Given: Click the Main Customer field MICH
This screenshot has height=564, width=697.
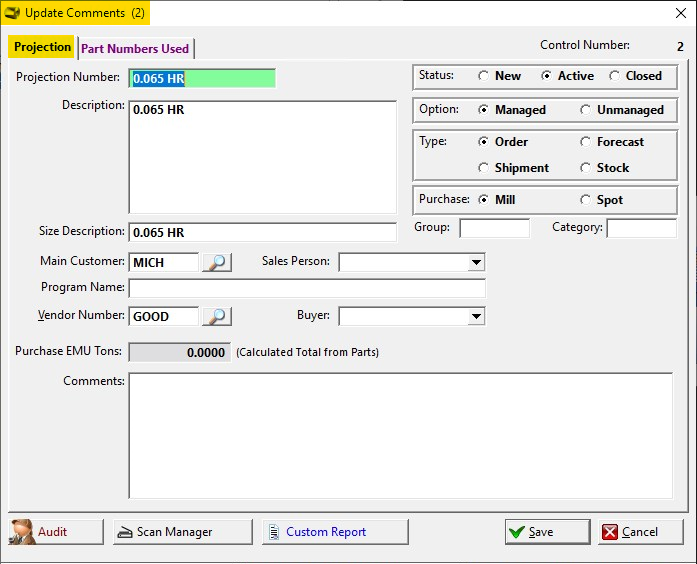Looking at the screenshot, I should click(164, 262).
